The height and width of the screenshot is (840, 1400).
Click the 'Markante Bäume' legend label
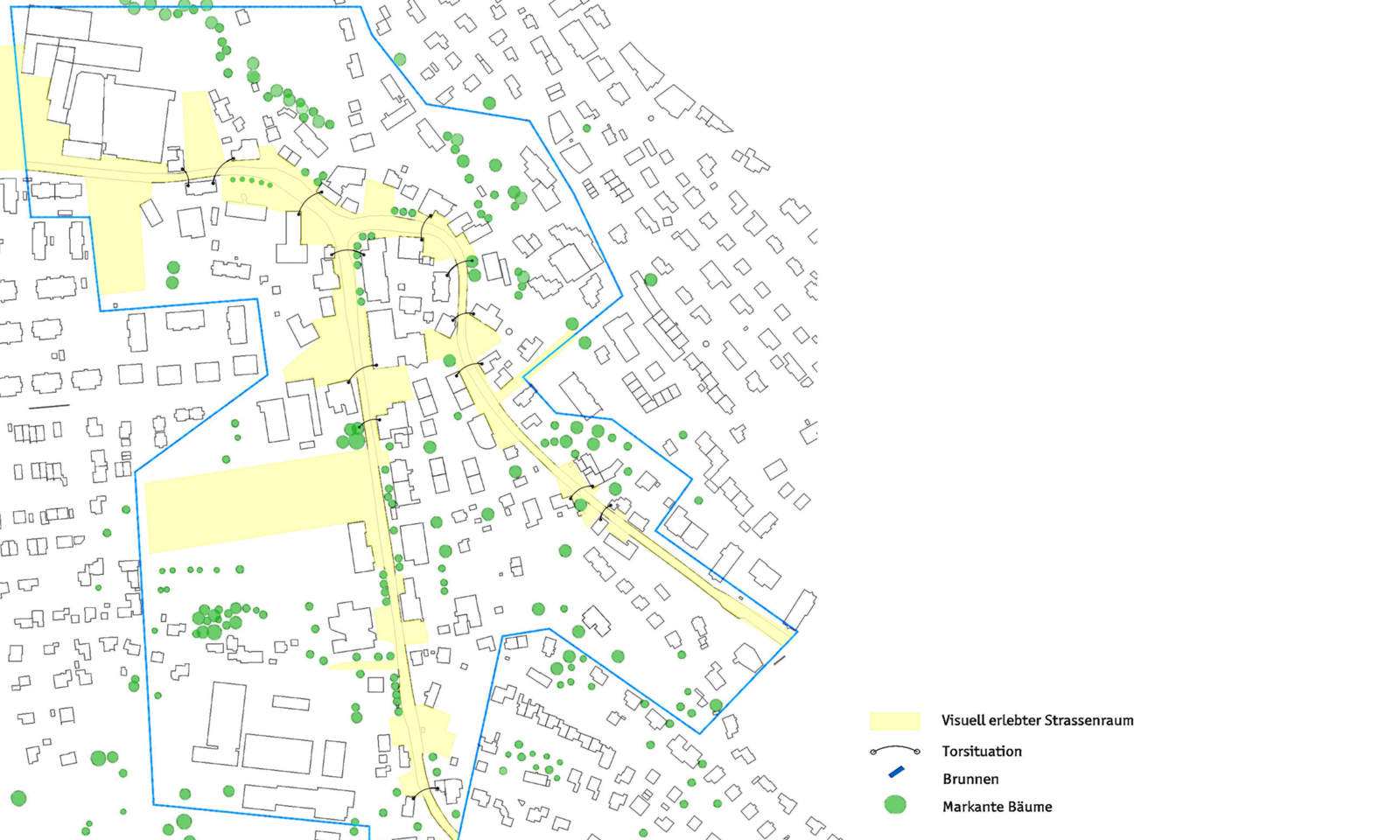pyautogui.click(x=997, y=807)
